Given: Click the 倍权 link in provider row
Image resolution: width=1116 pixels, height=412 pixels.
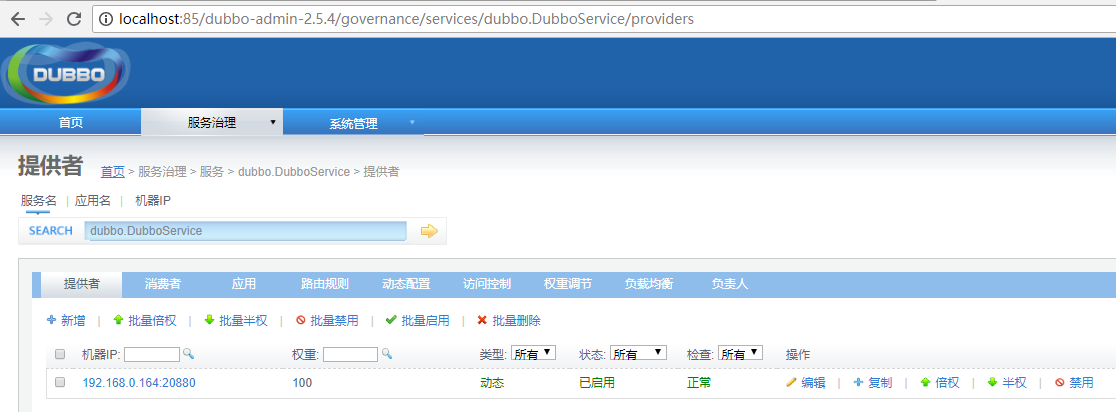Looking at the screenshot, I should pyautogui.click(x=947, y=383).
